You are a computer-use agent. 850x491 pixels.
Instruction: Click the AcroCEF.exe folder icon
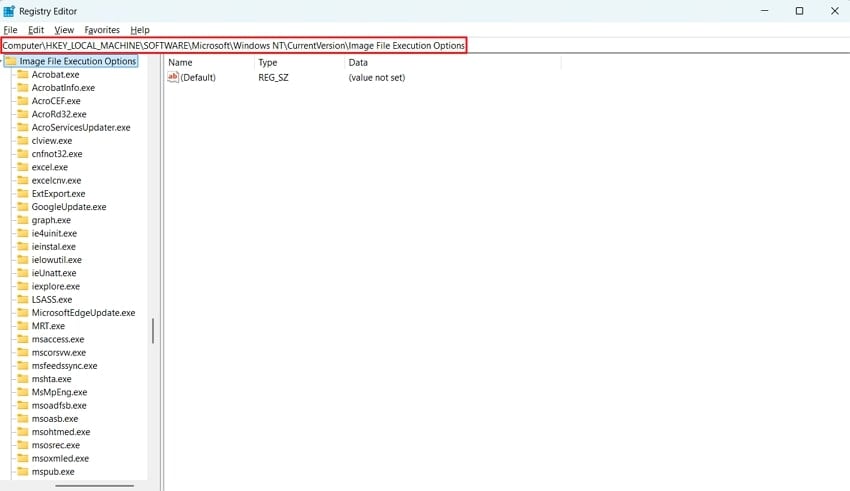(23, 101)
